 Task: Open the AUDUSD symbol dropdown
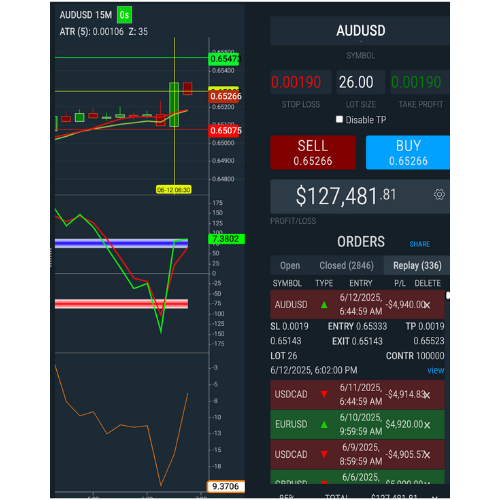pos(361,31)
